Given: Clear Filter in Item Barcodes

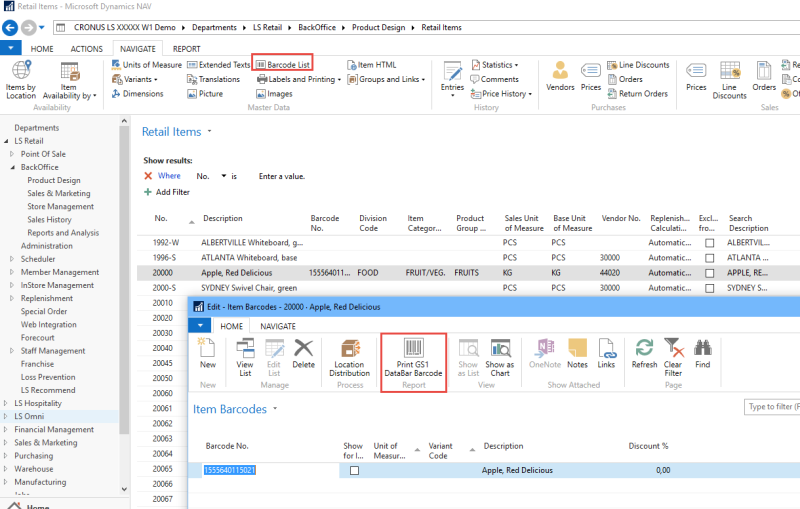Looking at the screenshot, I should coord(673,357).
